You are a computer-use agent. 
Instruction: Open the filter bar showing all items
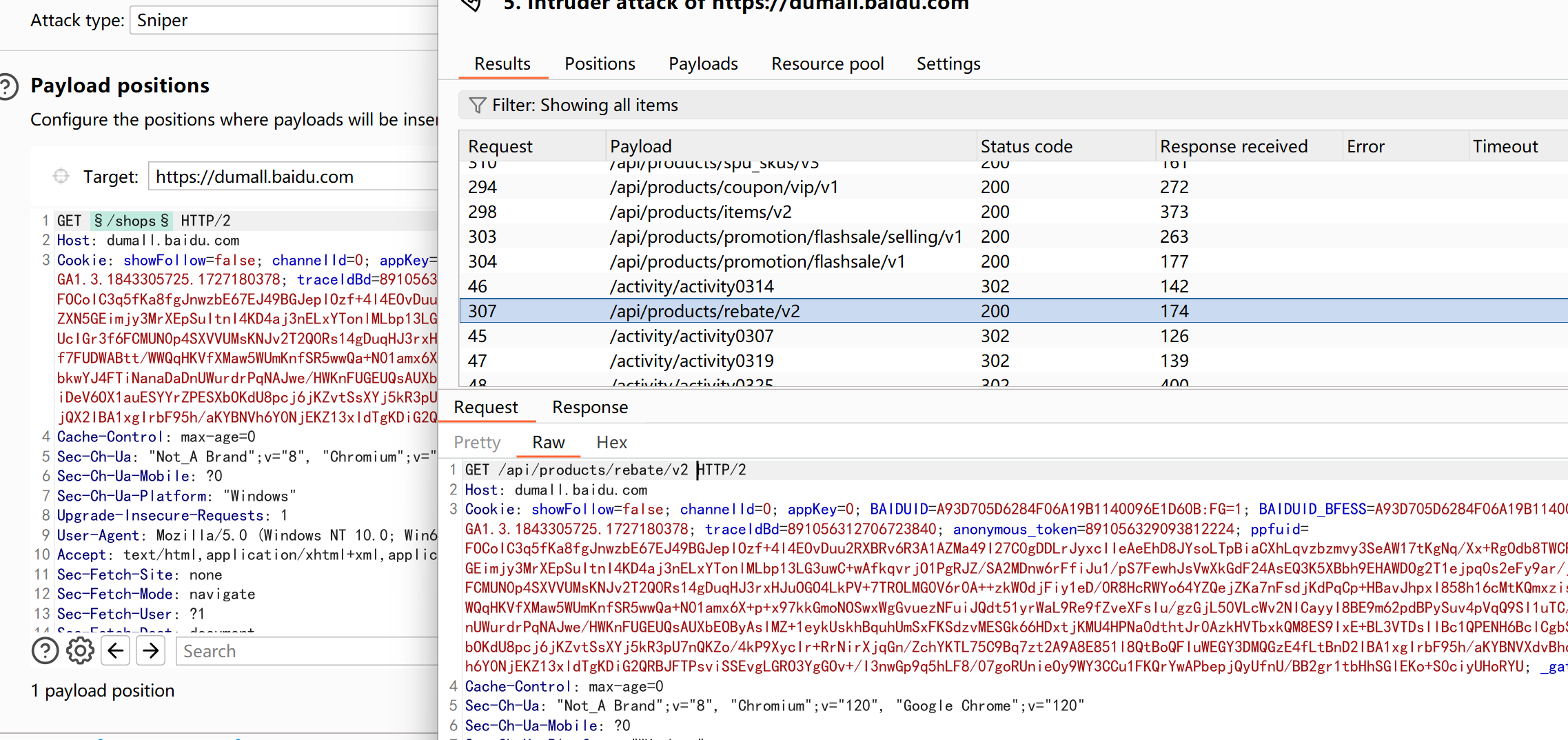click(965, 105)
